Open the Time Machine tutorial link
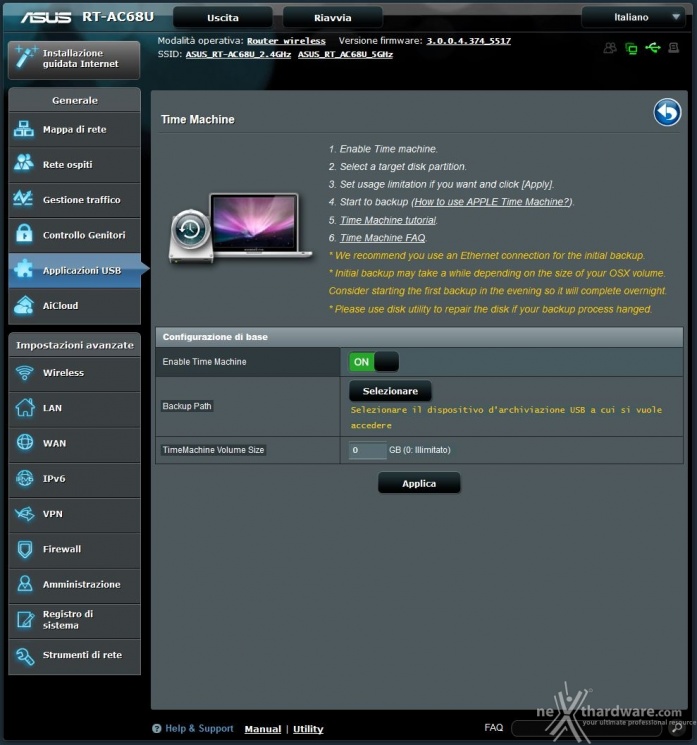Screen dimensions: 697x745 point(388,220)
